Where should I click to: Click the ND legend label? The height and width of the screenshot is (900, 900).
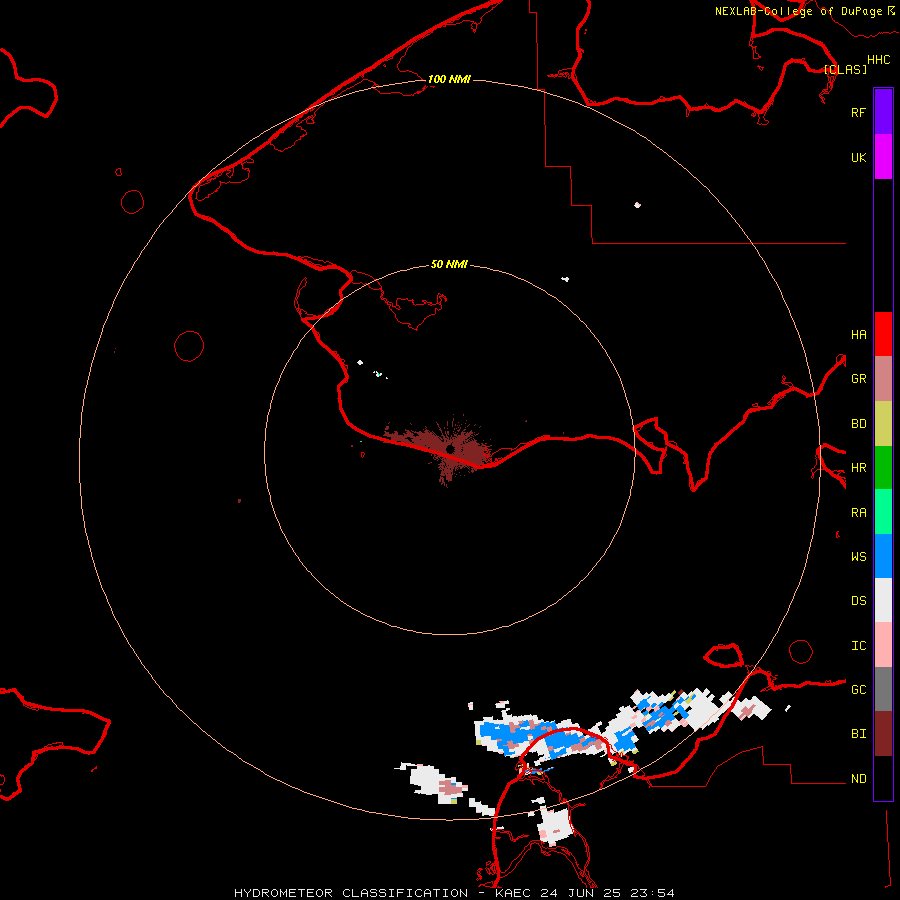click(x=858, y=778)
